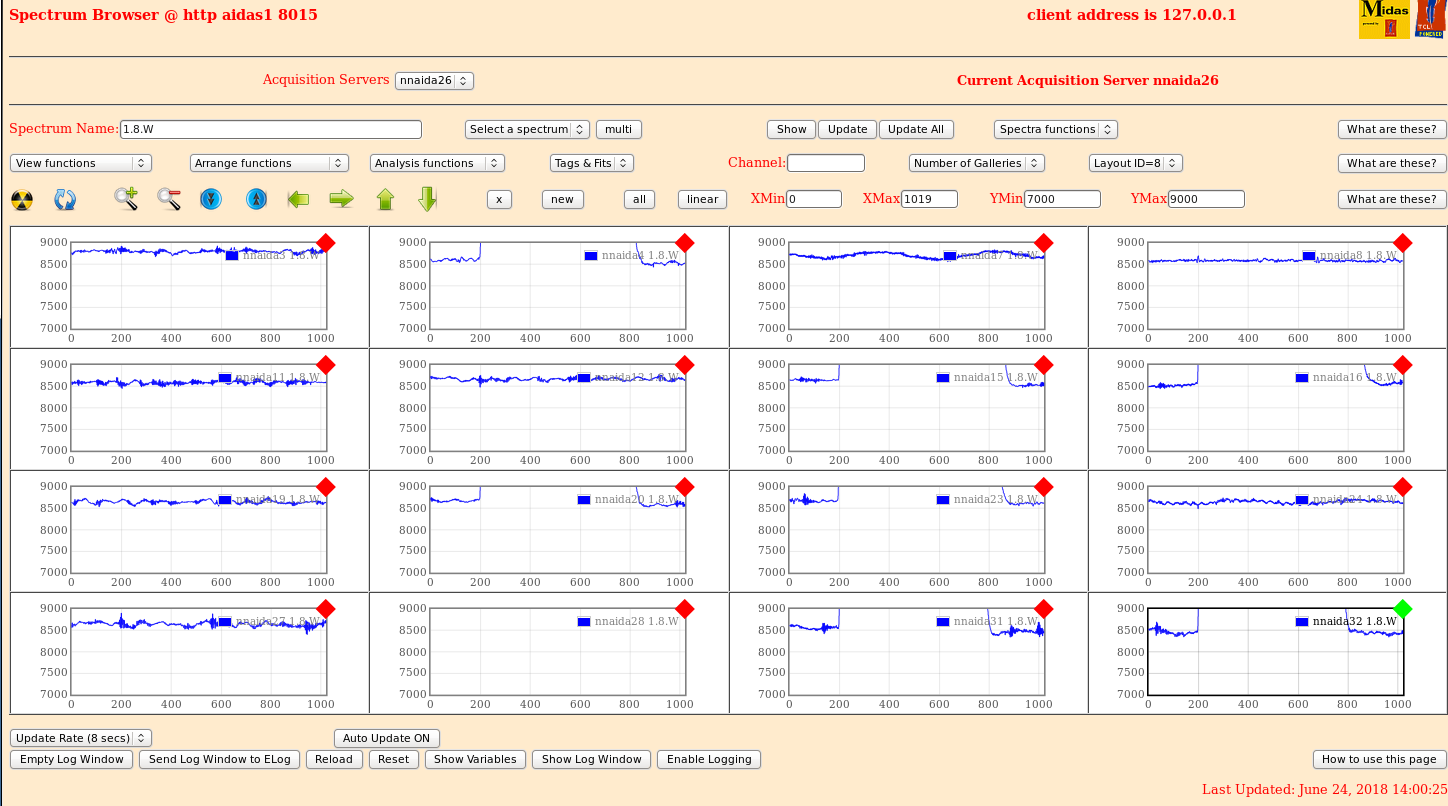Zoom in with the plus magnifier icon
The height and width of the screenshot is (806, 1448).
point(126,199)
